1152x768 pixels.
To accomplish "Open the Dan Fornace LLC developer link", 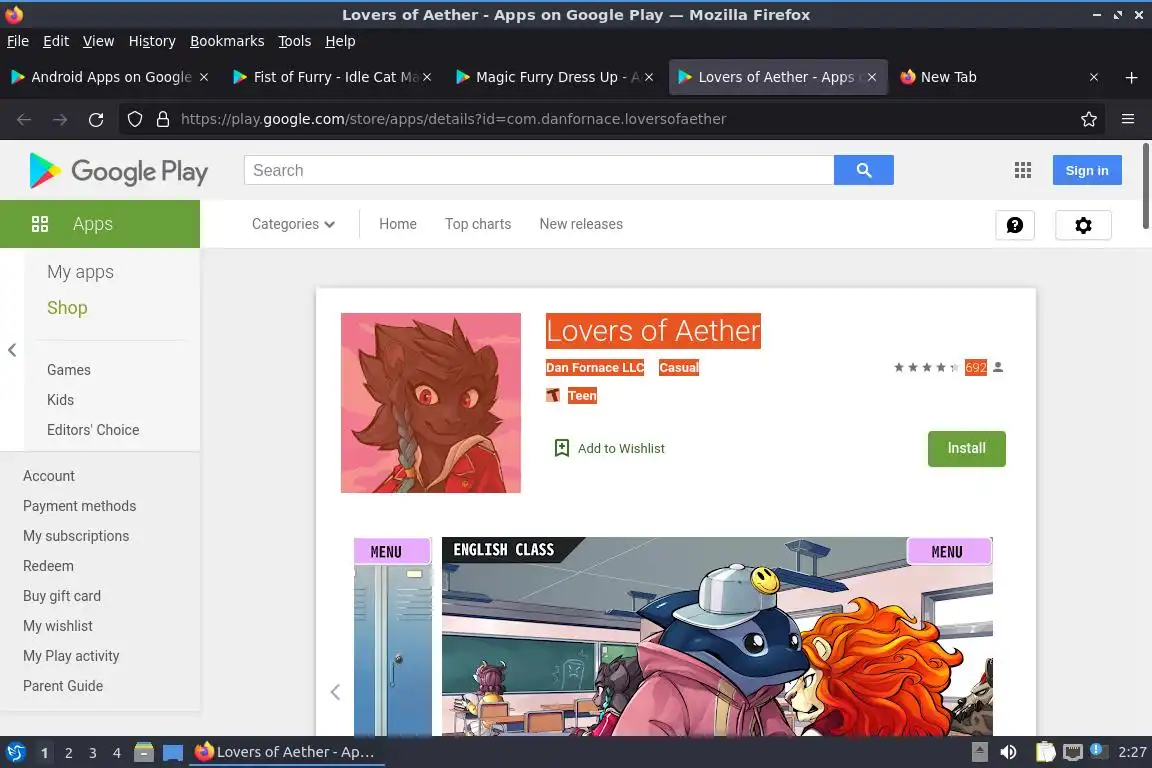I will pyautogui.click(x=594, y=367).
